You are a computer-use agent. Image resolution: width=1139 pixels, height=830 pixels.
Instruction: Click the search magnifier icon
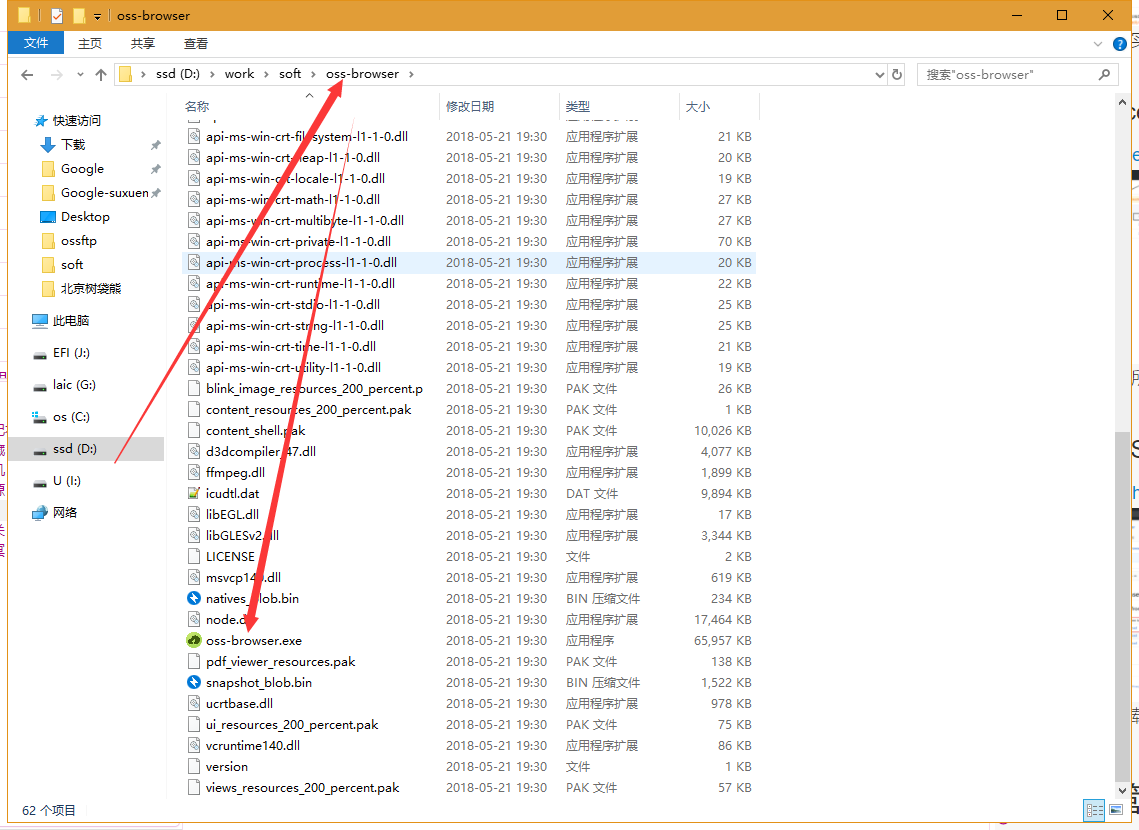point(1105,75)
